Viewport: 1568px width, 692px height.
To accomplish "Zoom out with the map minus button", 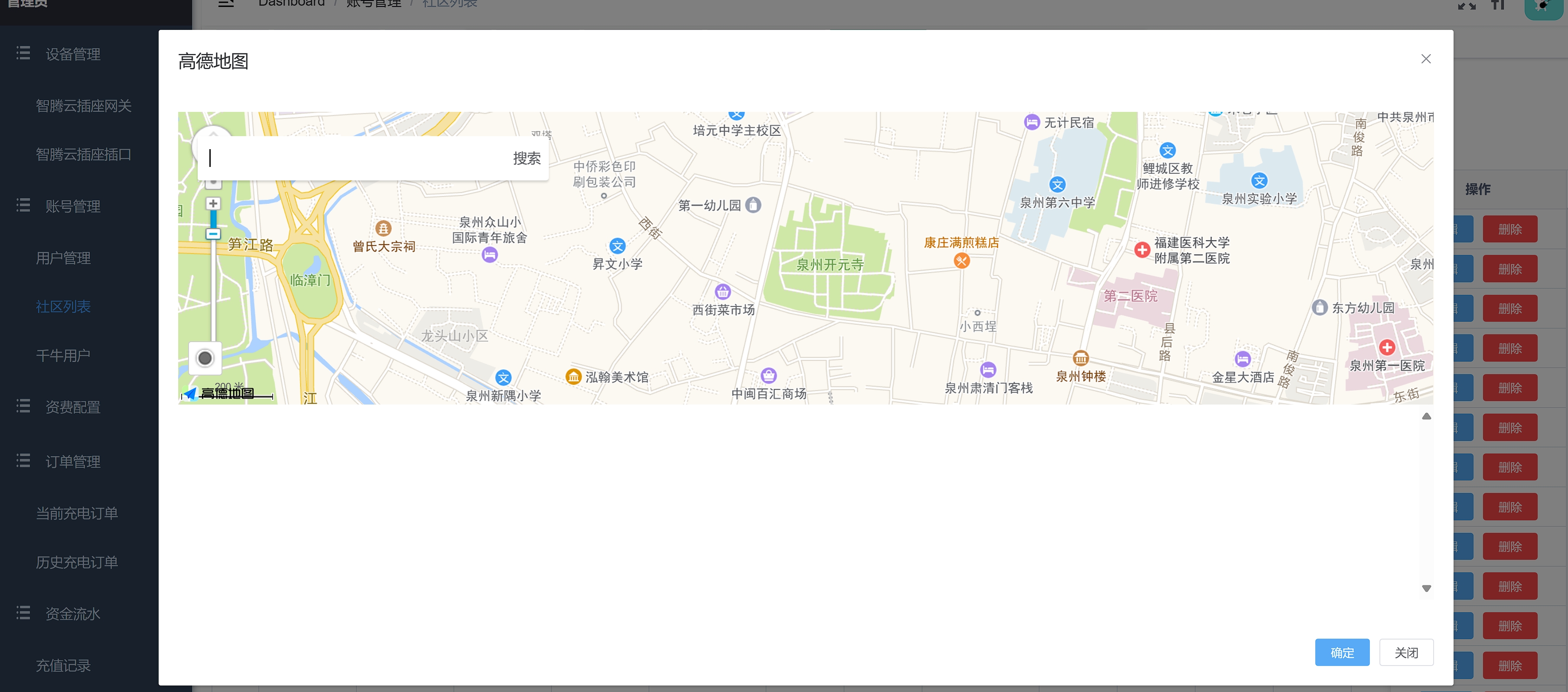I will coord(213,234).
